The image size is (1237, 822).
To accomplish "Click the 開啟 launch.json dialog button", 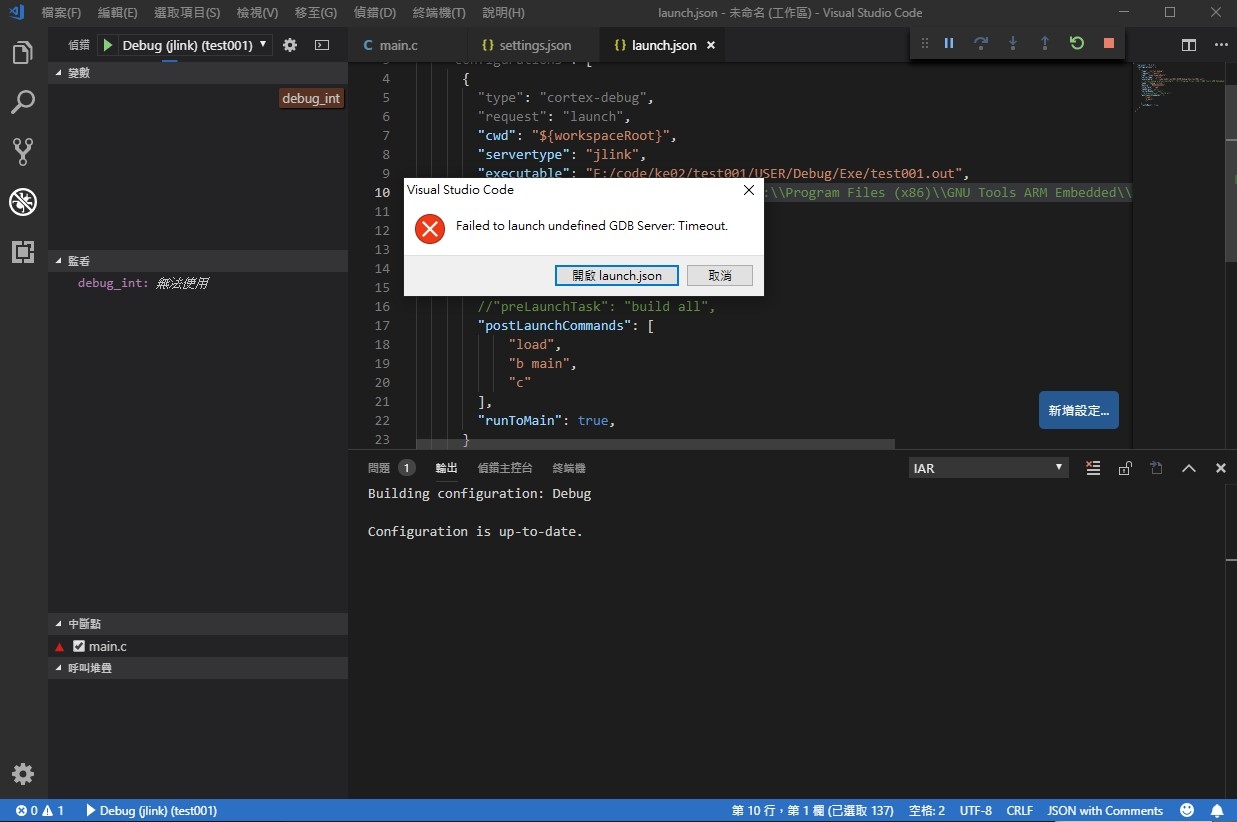I will pyautogui.click(x=617, y=276).
